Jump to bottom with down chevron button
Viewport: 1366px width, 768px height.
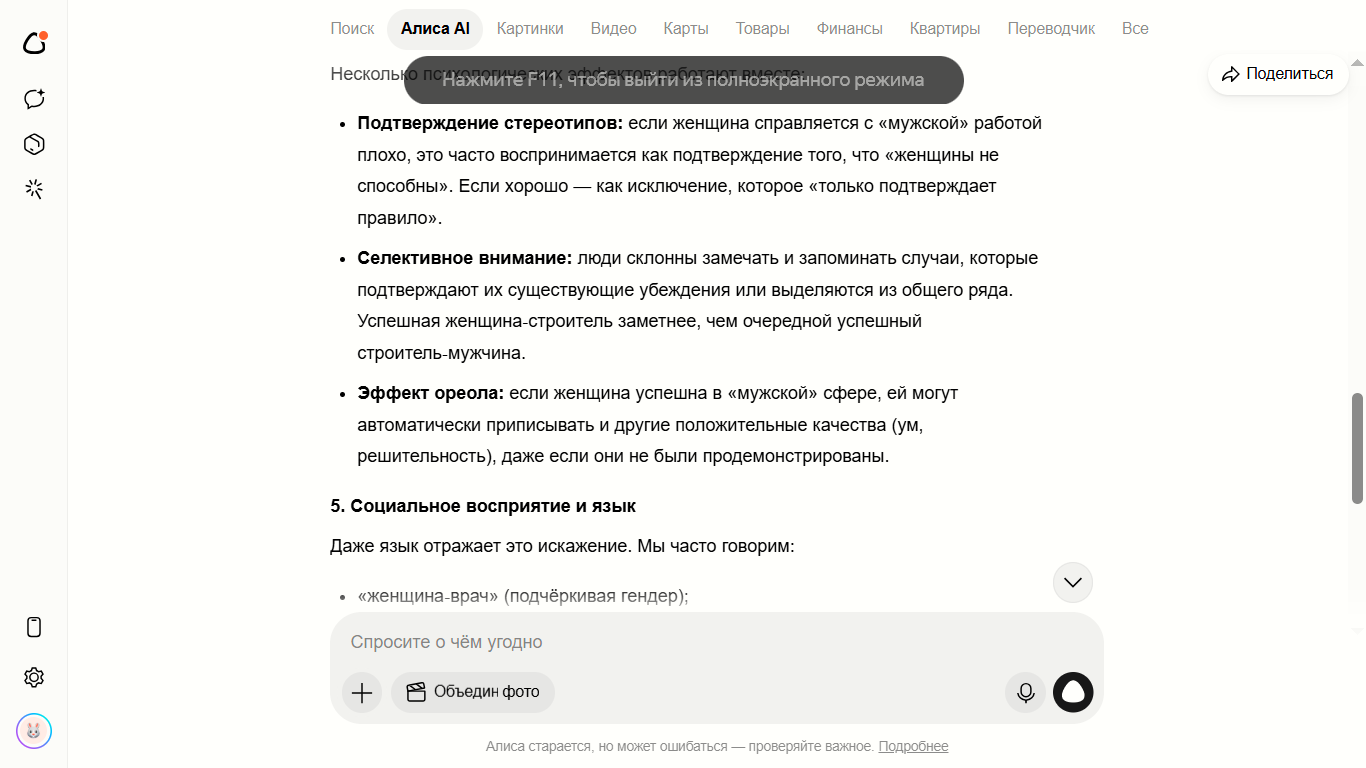(x=1073, y=582)
